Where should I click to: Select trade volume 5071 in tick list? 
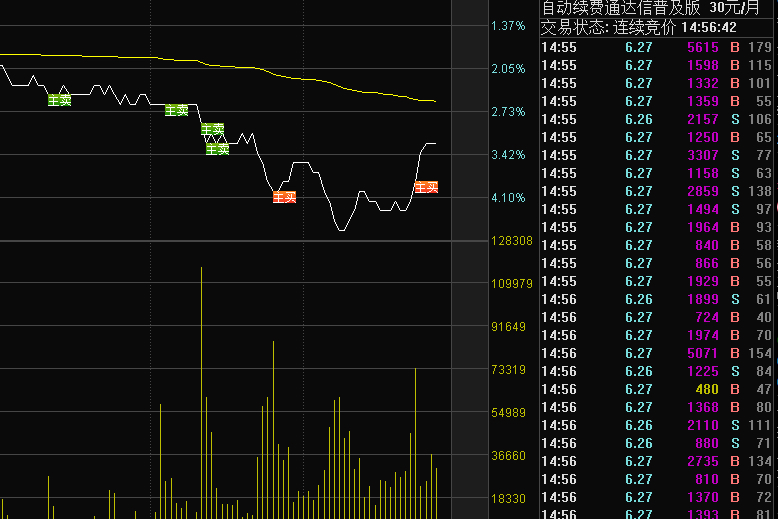pos(703,353)
